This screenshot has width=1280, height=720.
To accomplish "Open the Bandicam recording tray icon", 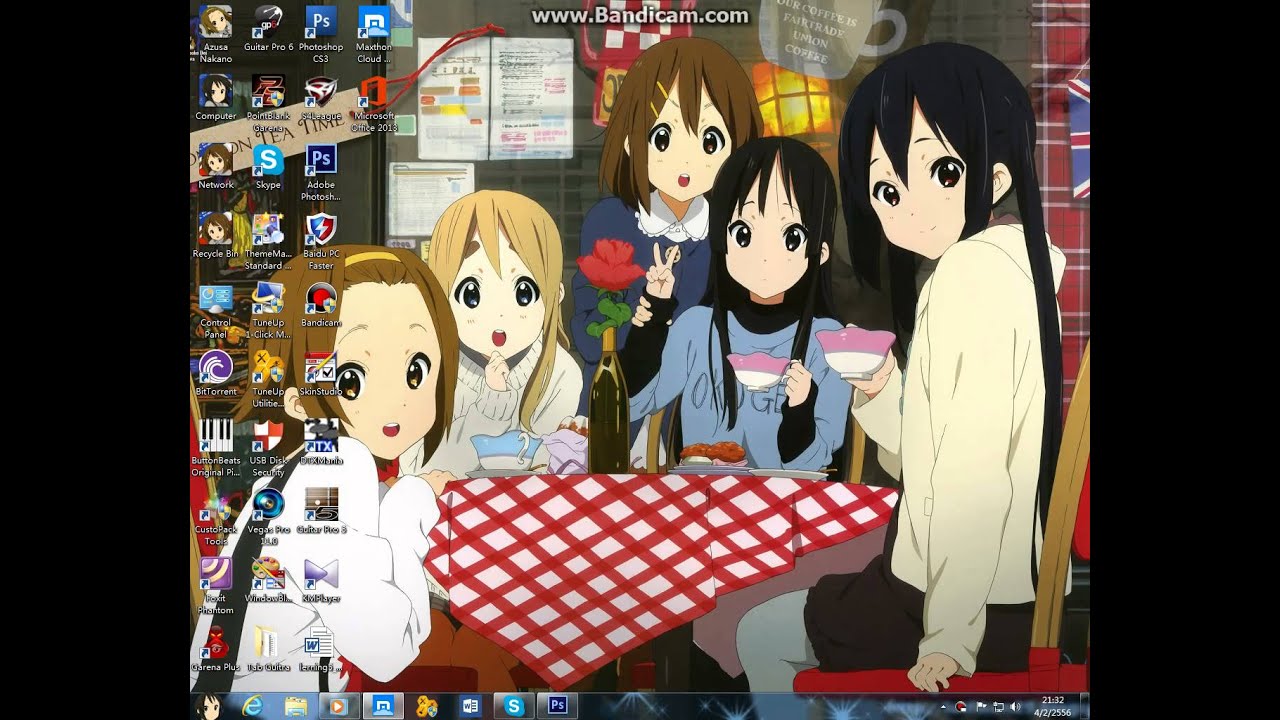I will click(x=962, y=706).
